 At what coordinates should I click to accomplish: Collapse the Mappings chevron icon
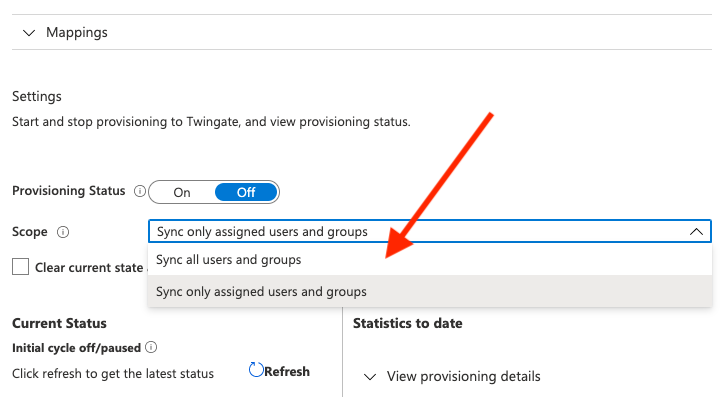pos(29,33)
